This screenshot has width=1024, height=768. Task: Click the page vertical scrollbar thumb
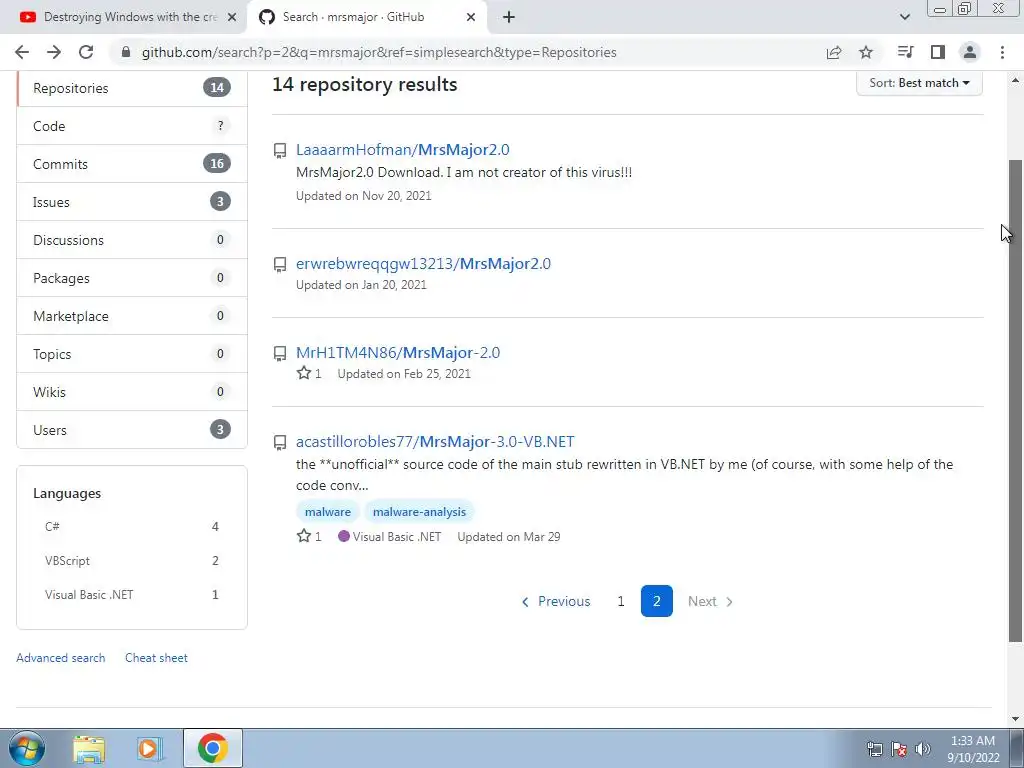tap(1016, 400)
